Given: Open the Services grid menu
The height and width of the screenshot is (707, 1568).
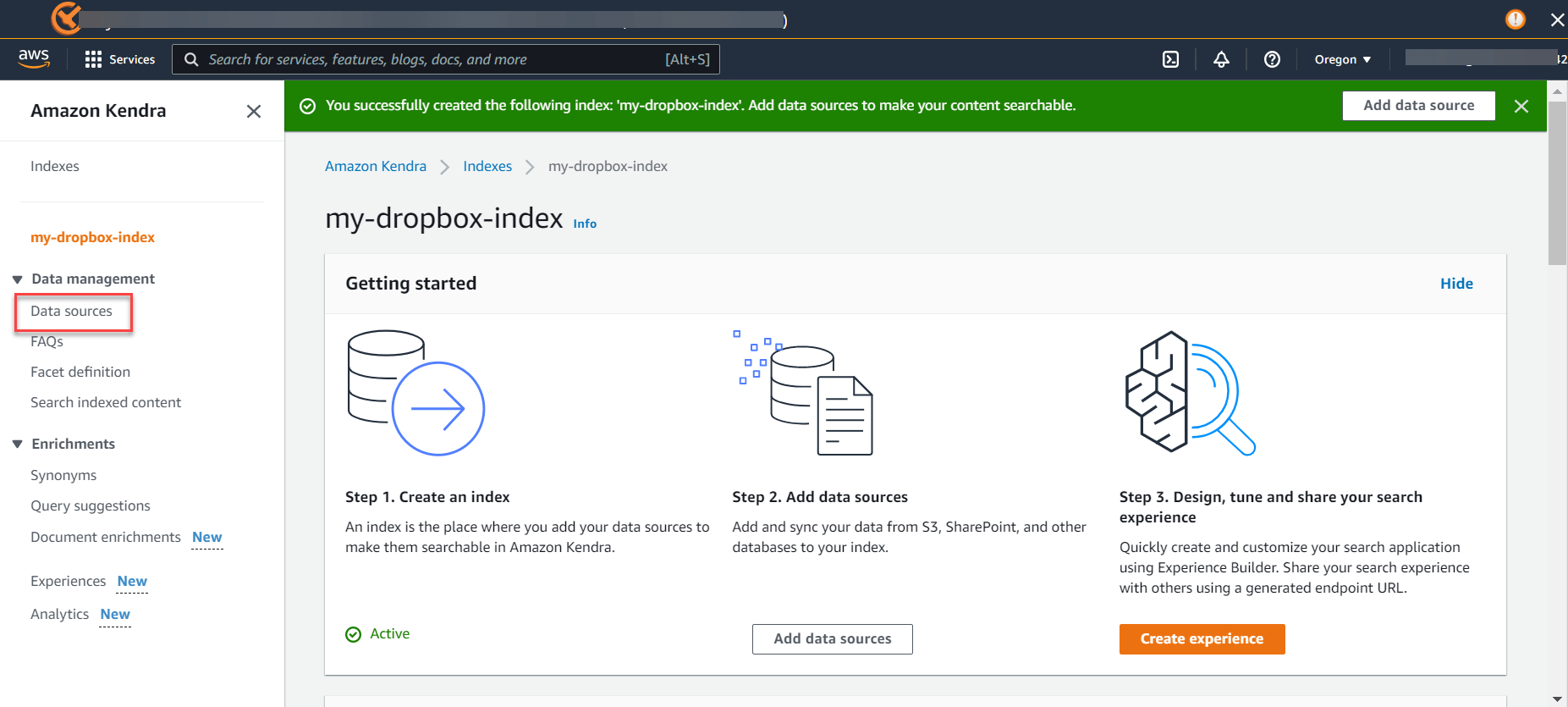Looking at the screenshot, I should coord(119,59).
